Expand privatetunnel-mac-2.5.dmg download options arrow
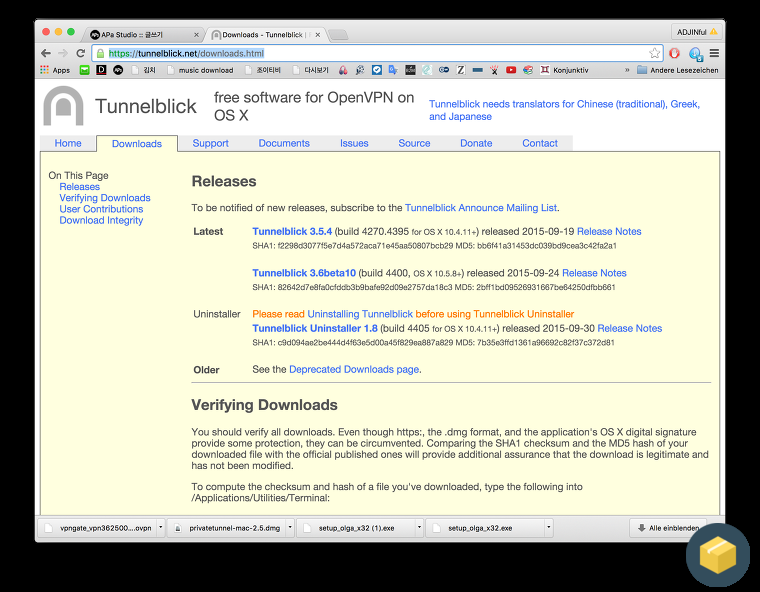This screenshot has width=760, height=592. coord(290,528)
